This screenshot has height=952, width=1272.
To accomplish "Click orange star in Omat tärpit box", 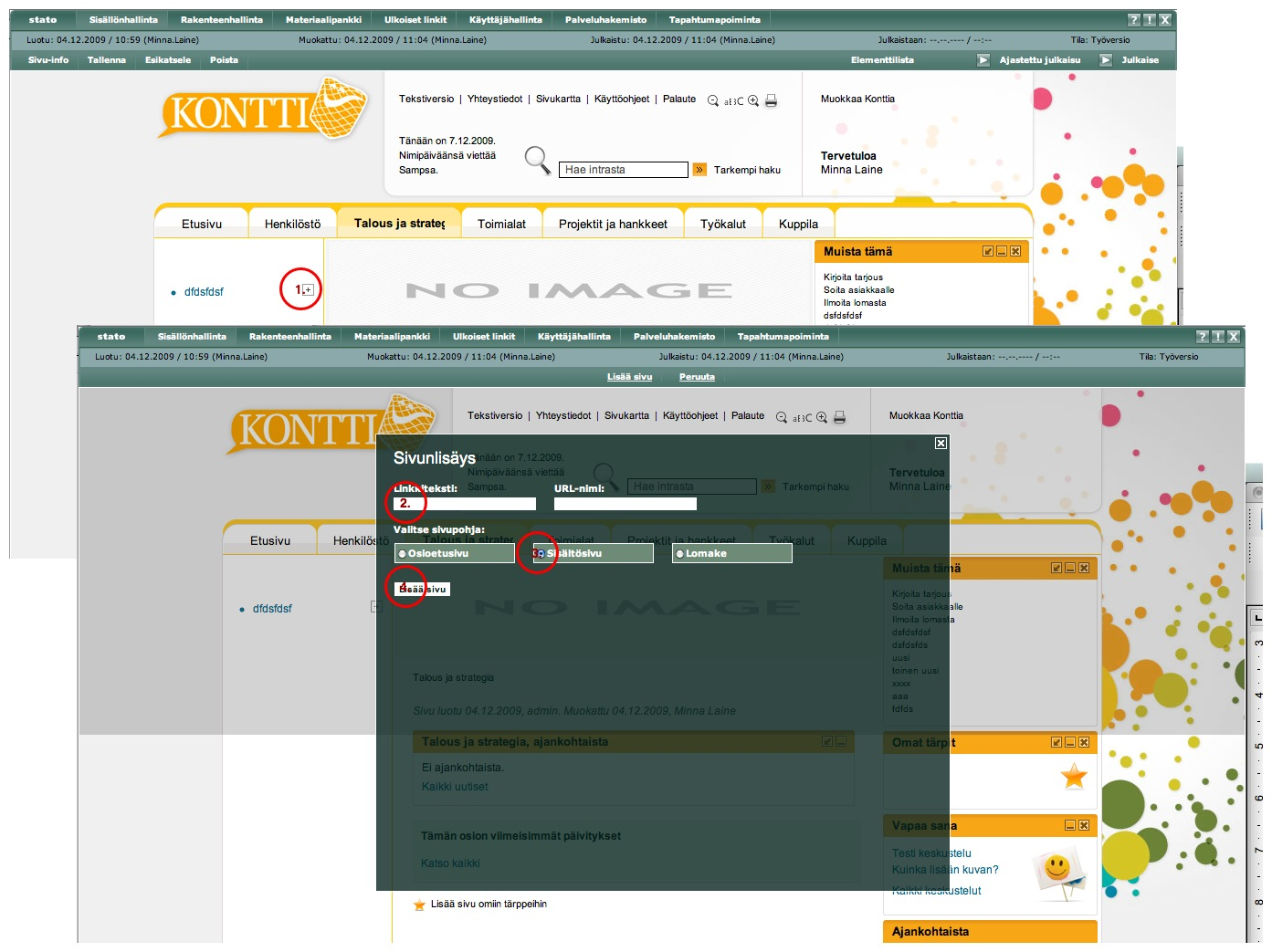I will 1074,777.
